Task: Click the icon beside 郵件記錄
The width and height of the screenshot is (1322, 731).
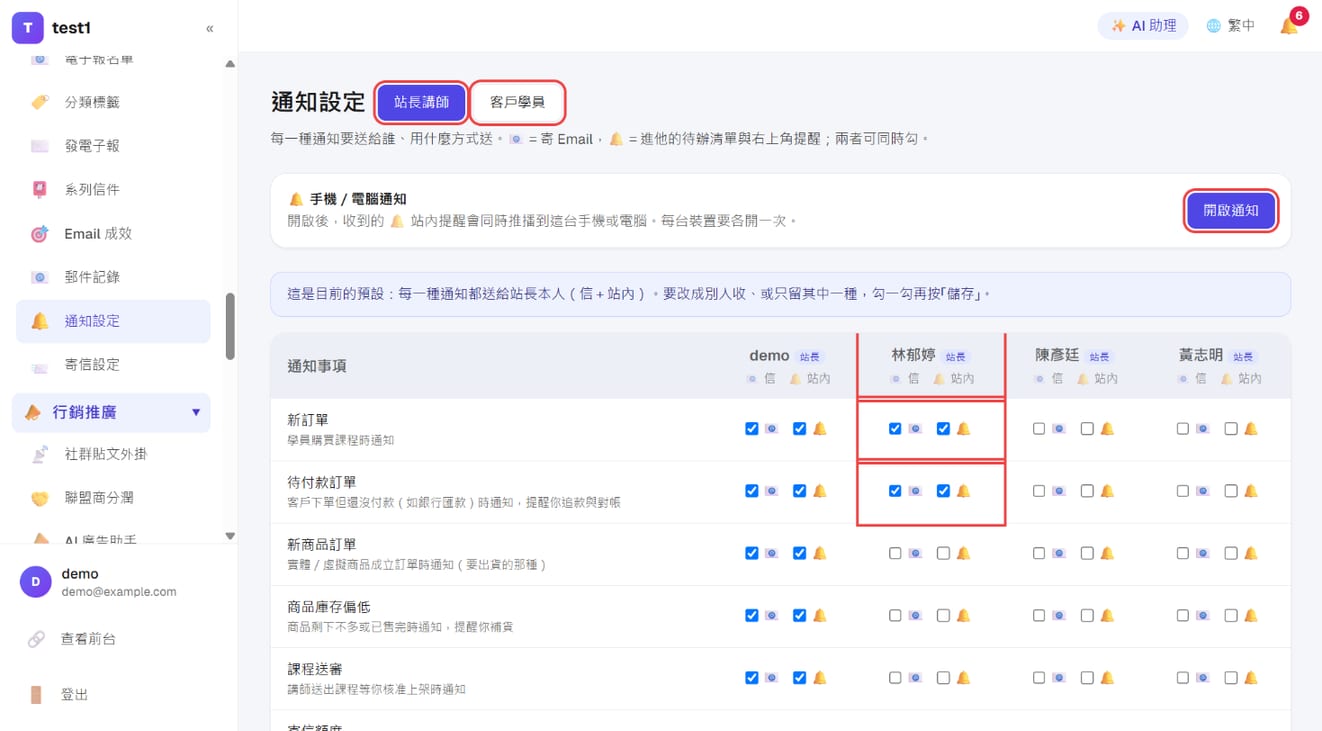Action: [39, 277]
